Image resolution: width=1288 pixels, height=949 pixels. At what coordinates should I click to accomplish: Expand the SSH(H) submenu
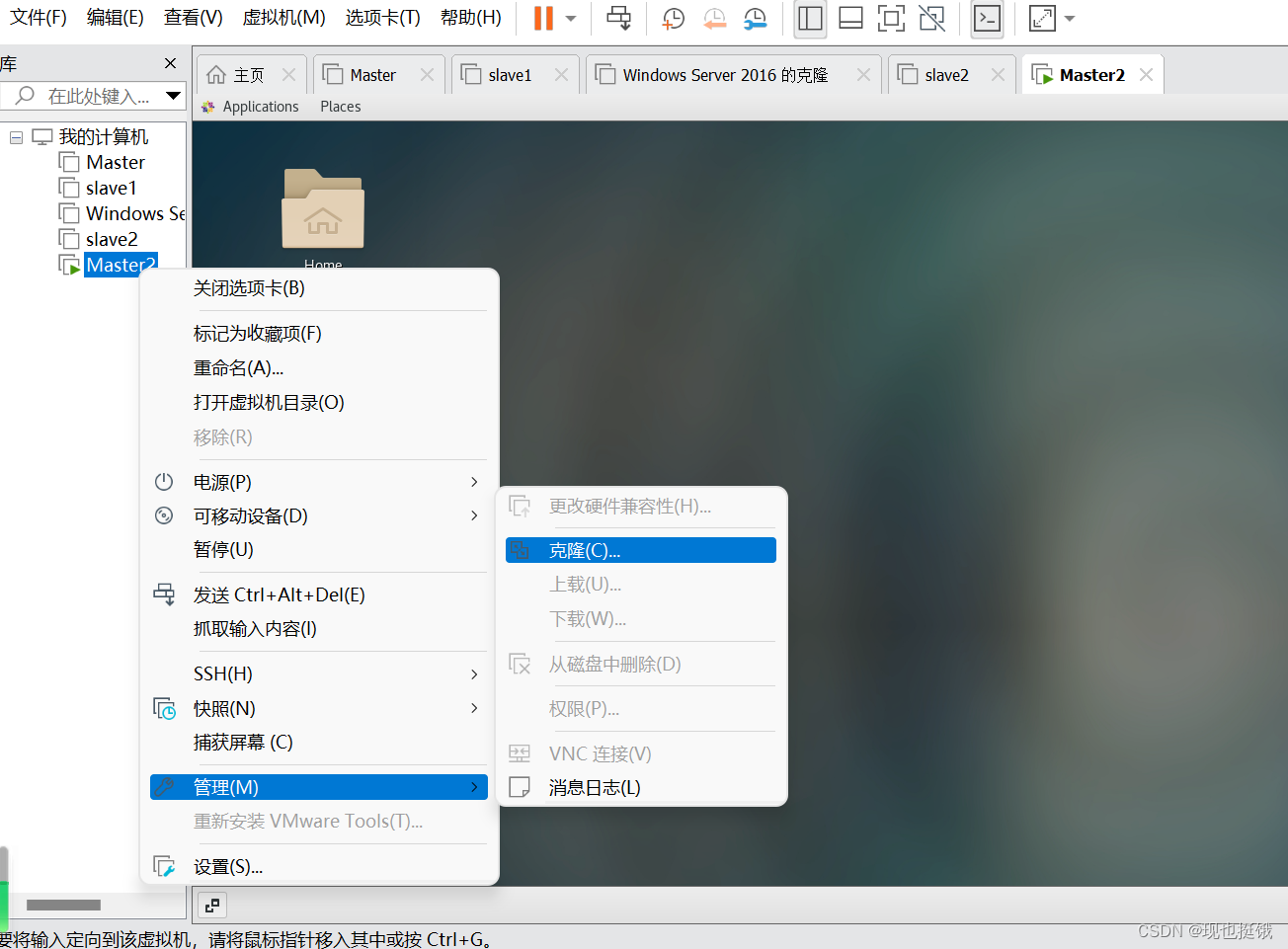coord(319,674)
